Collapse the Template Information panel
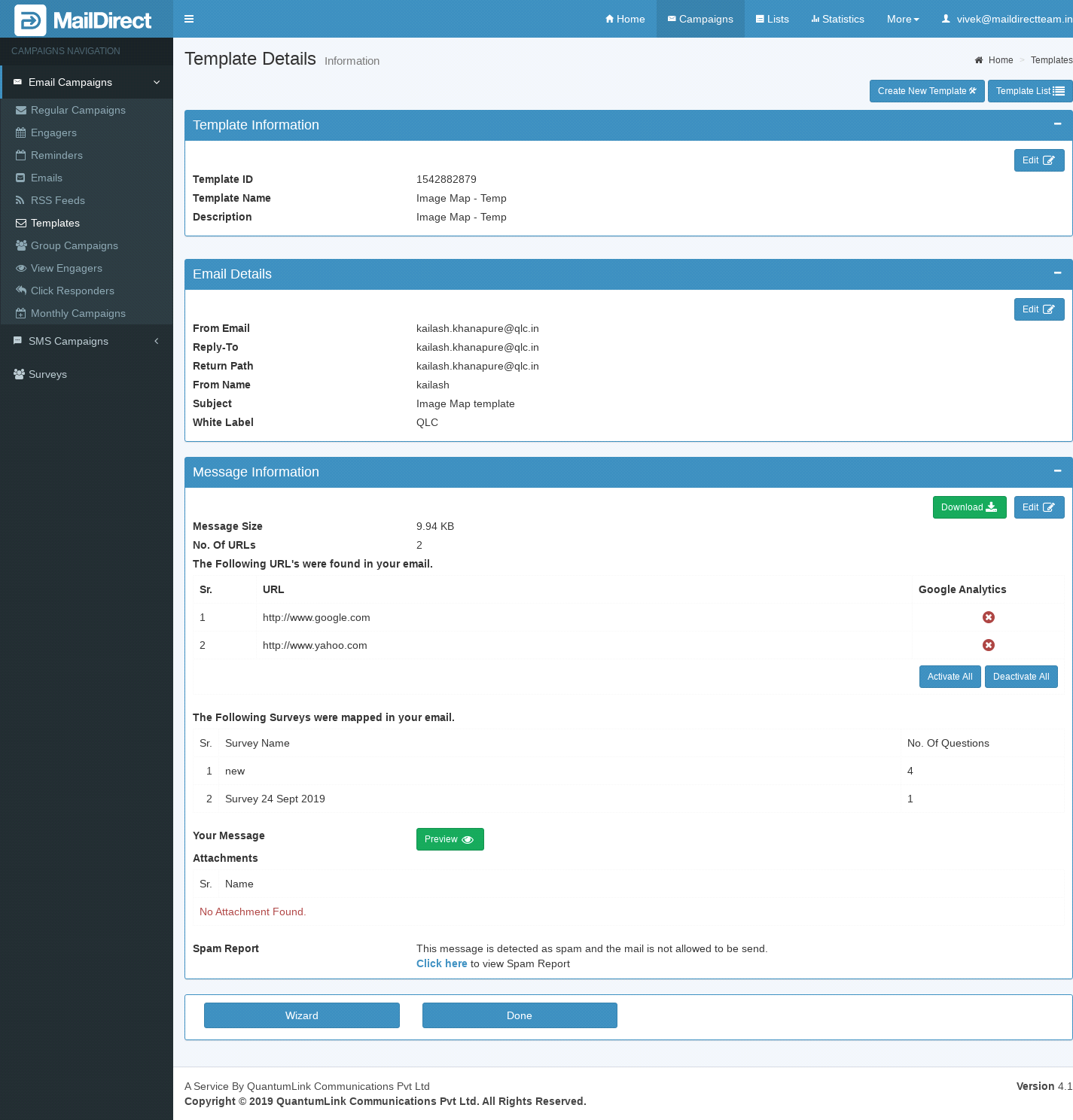This screenshot has width=1073, height=1120. coord(1057,124)
